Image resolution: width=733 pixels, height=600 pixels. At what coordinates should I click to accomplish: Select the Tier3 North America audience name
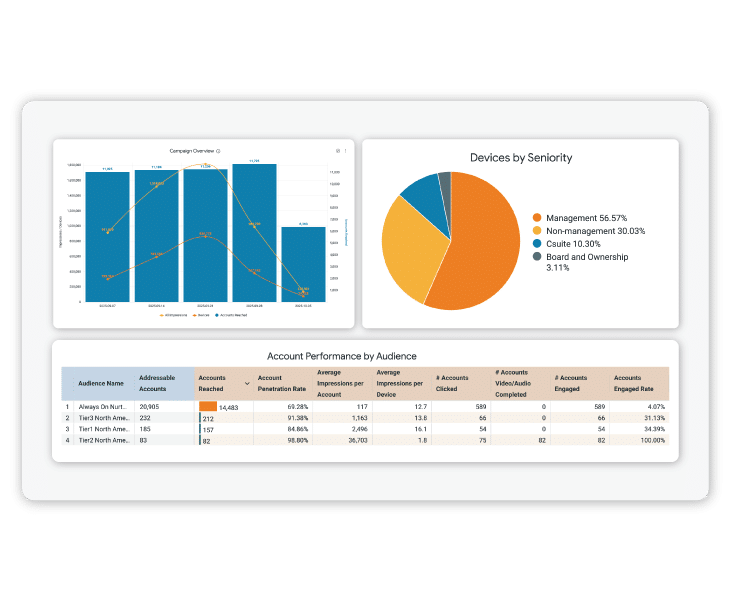tap(104, 418)
